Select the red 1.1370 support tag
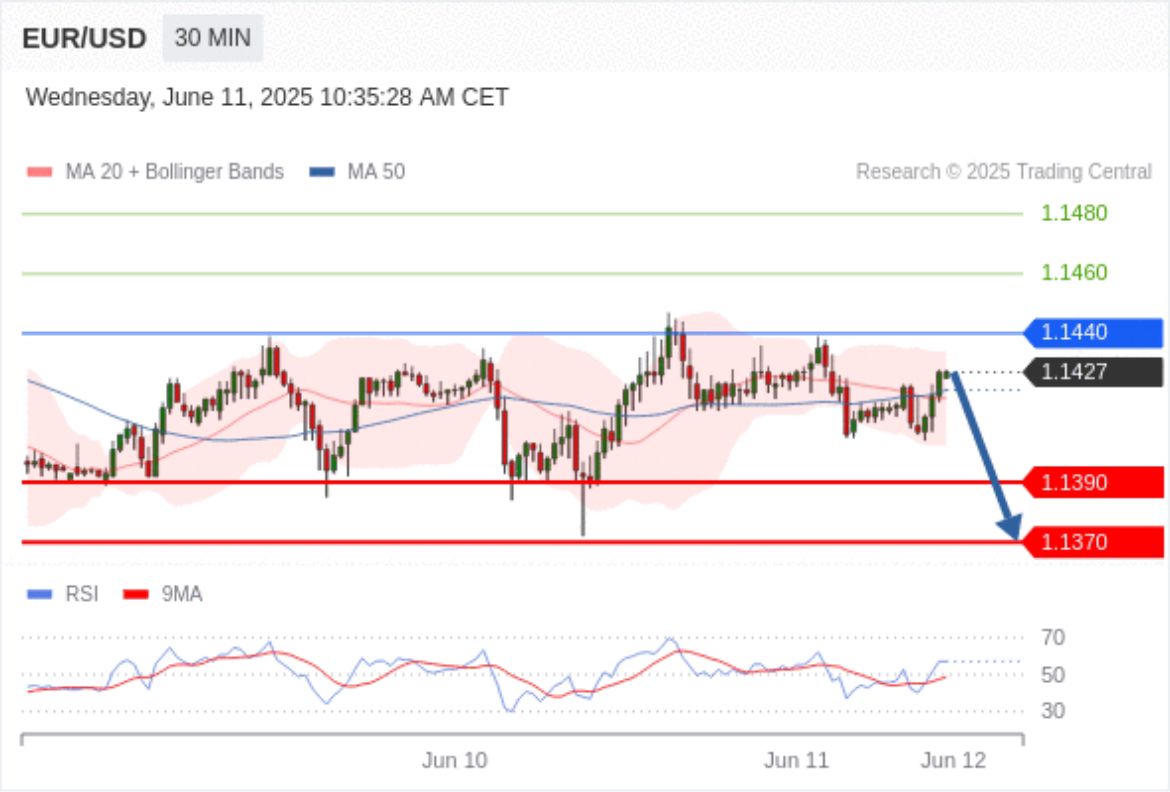The height and width of the screenshot is (792, 1170). point(1092,542)
